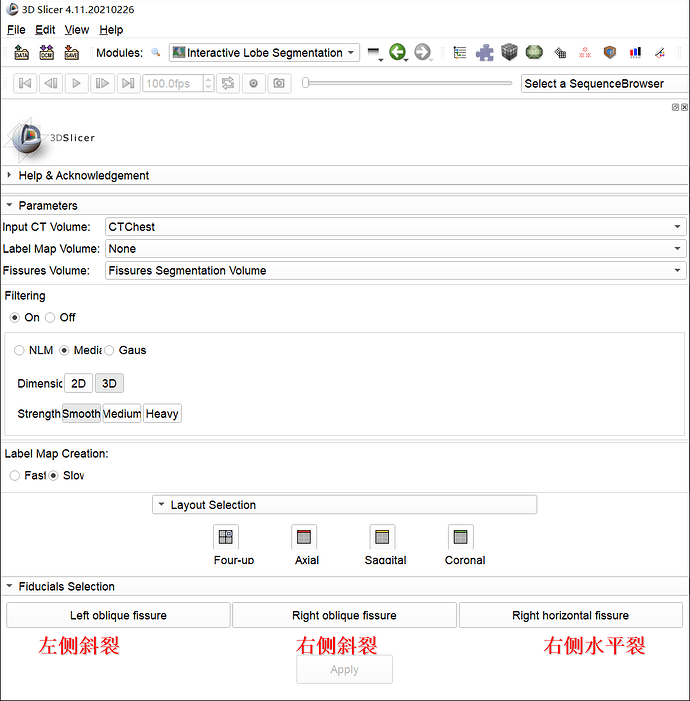Click the Load DATA toolbar icon
The width and height of the screenshot is (690, 701).
(21, 53)
